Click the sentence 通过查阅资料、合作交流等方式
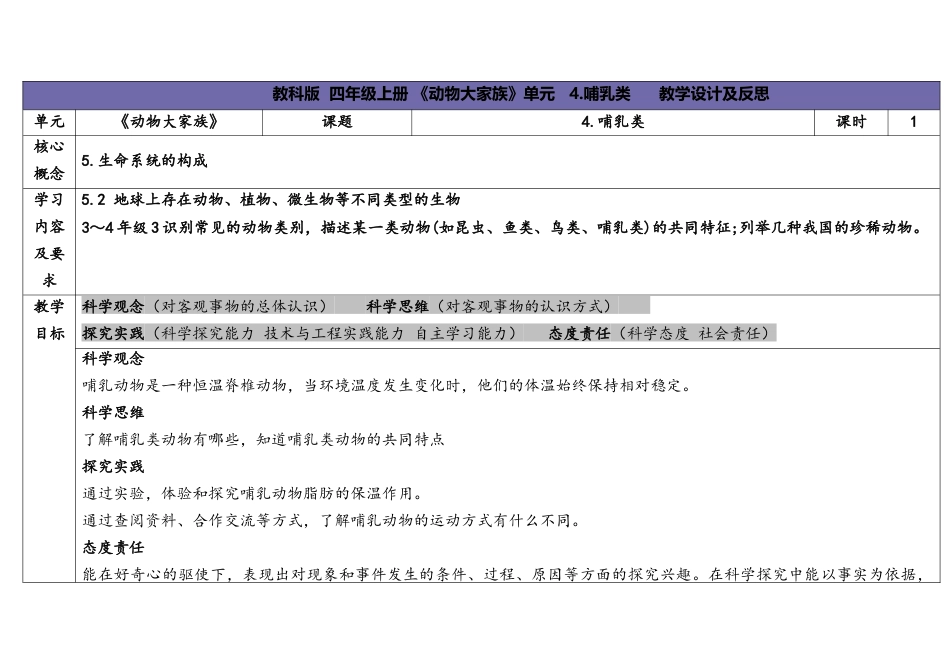 click(332, 521)
